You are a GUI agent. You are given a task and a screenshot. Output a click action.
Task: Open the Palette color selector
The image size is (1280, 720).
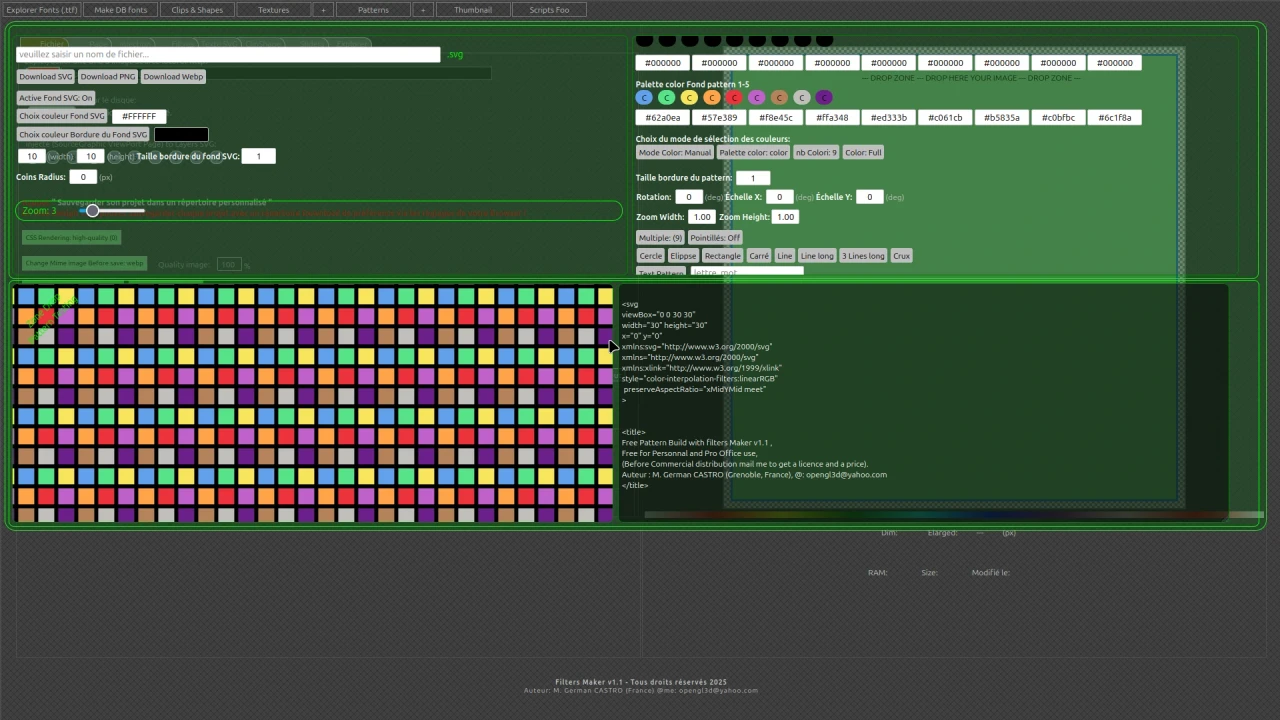coord(753,152)
